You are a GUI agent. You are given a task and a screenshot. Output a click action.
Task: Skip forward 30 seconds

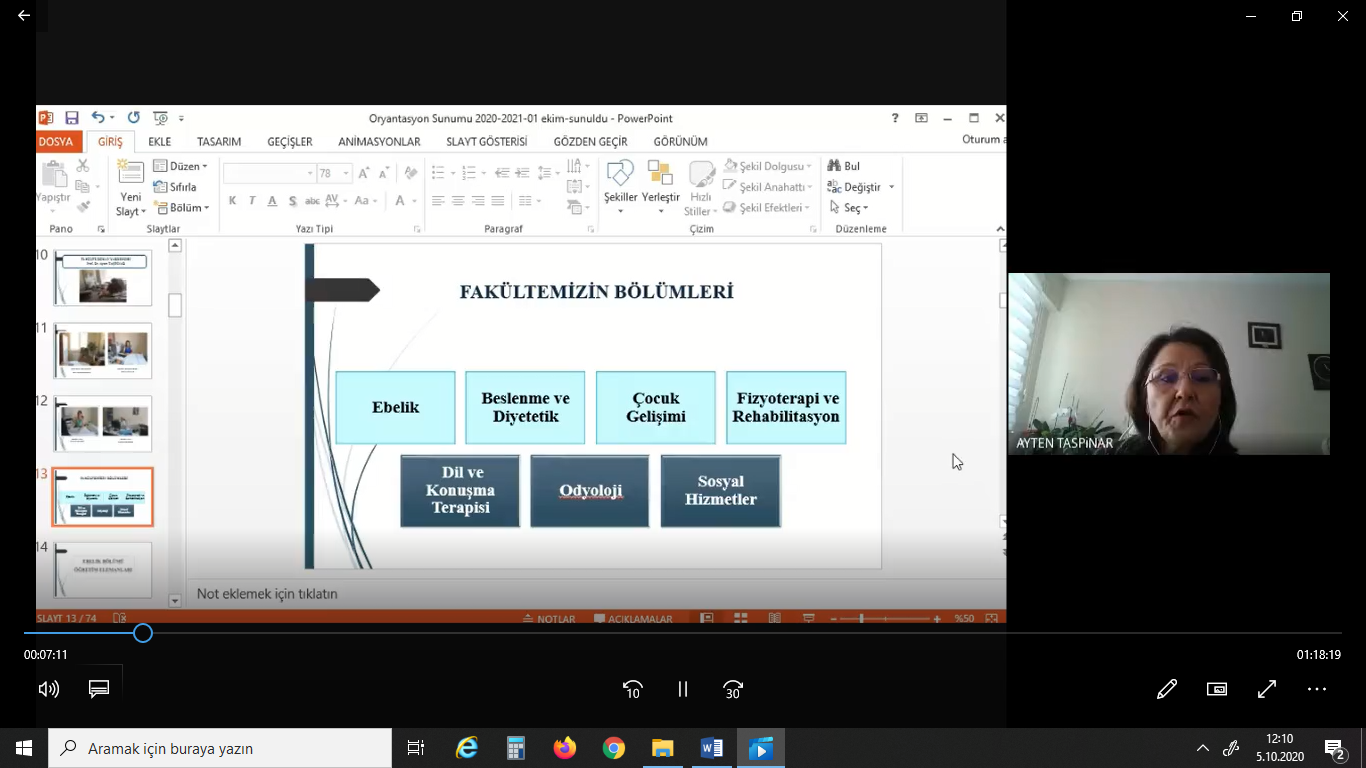[x=733, y=689]
